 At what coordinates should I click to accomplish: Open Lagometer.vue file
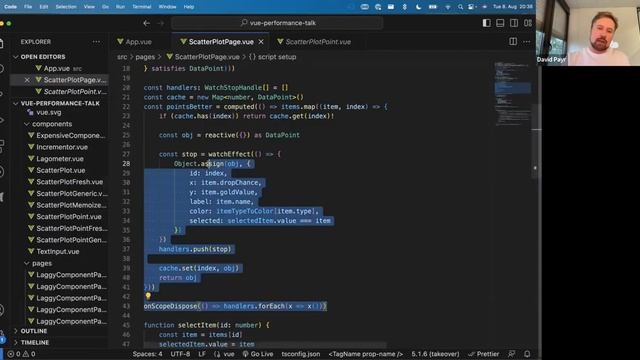pos(59,159)
